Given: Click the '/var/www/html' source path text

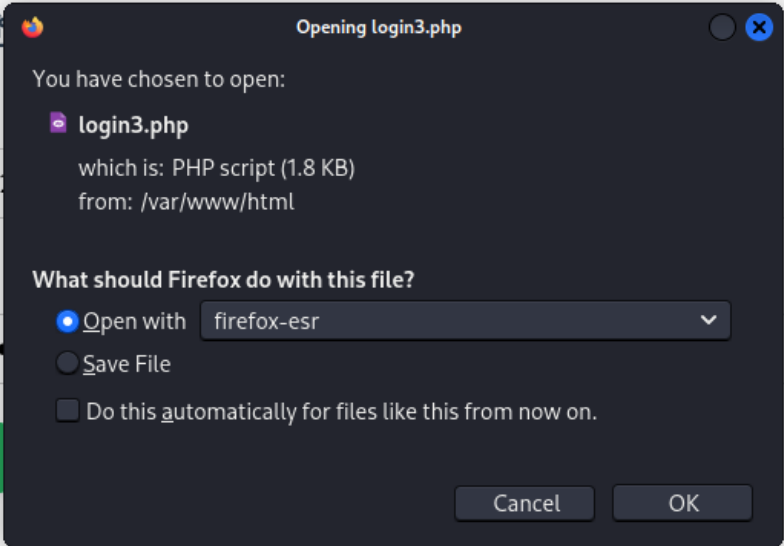Looking at the screenshot, I should (x=217, y=202).
